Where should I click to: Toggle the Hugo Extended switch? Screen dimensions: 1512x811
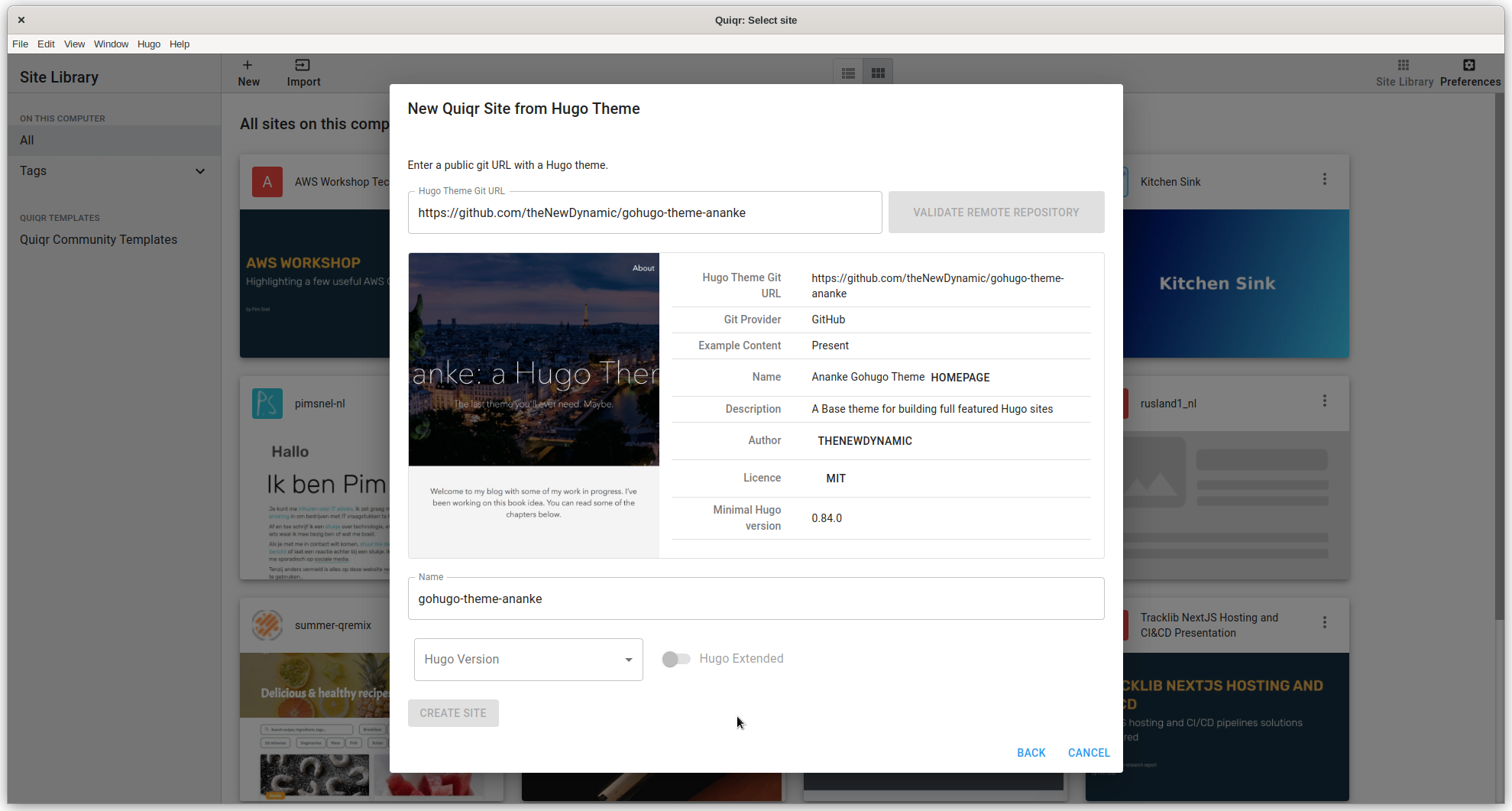pyautogui.click(x=676, y=659)
